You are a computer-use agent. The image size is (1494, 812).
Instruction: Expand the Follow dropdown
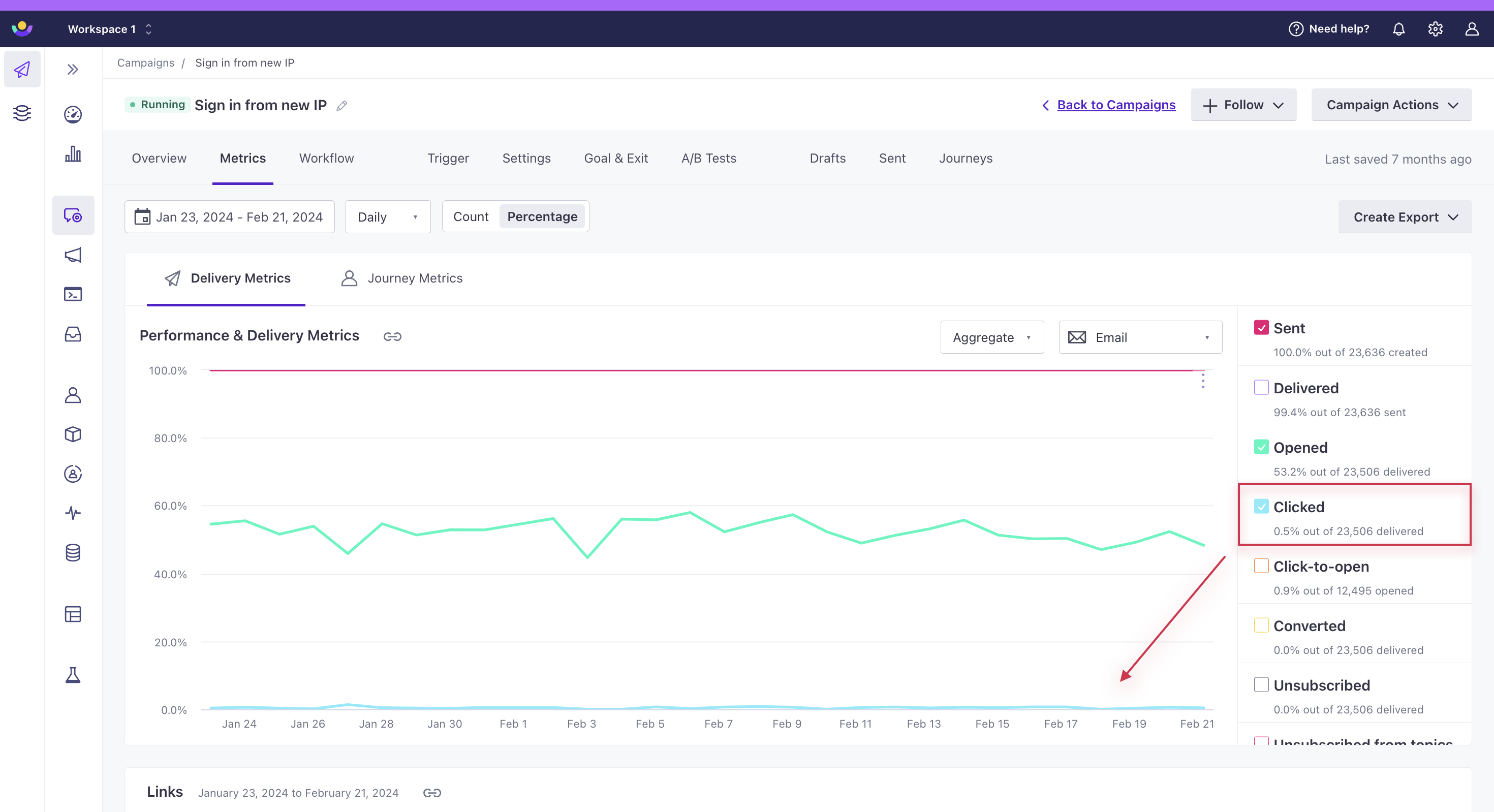tap(1243, 105)
